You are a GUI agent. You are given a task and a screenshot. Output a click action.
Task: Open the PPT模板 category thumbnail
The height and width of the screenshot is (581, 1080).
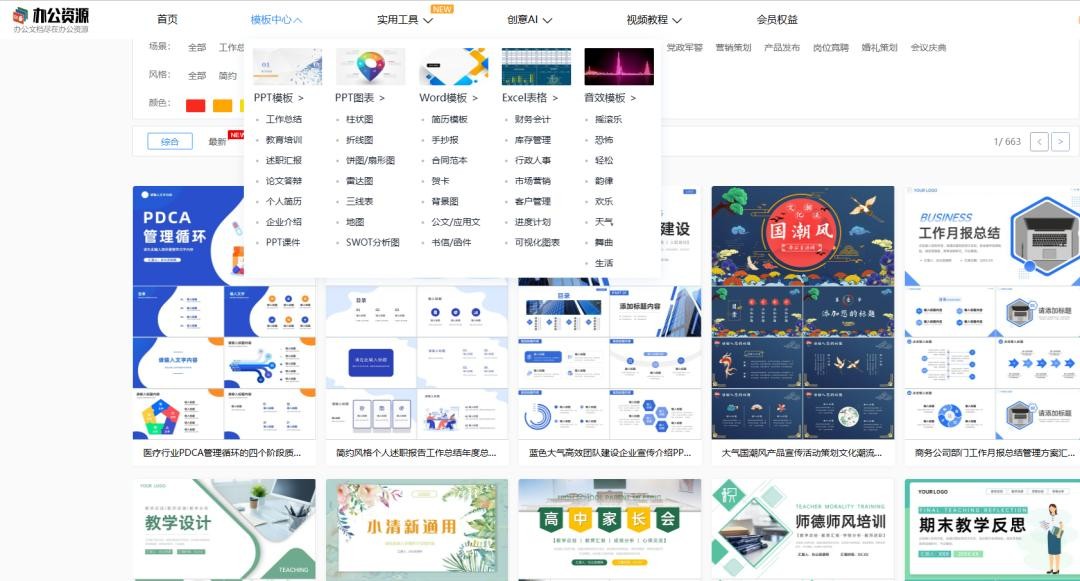[287, 66]
